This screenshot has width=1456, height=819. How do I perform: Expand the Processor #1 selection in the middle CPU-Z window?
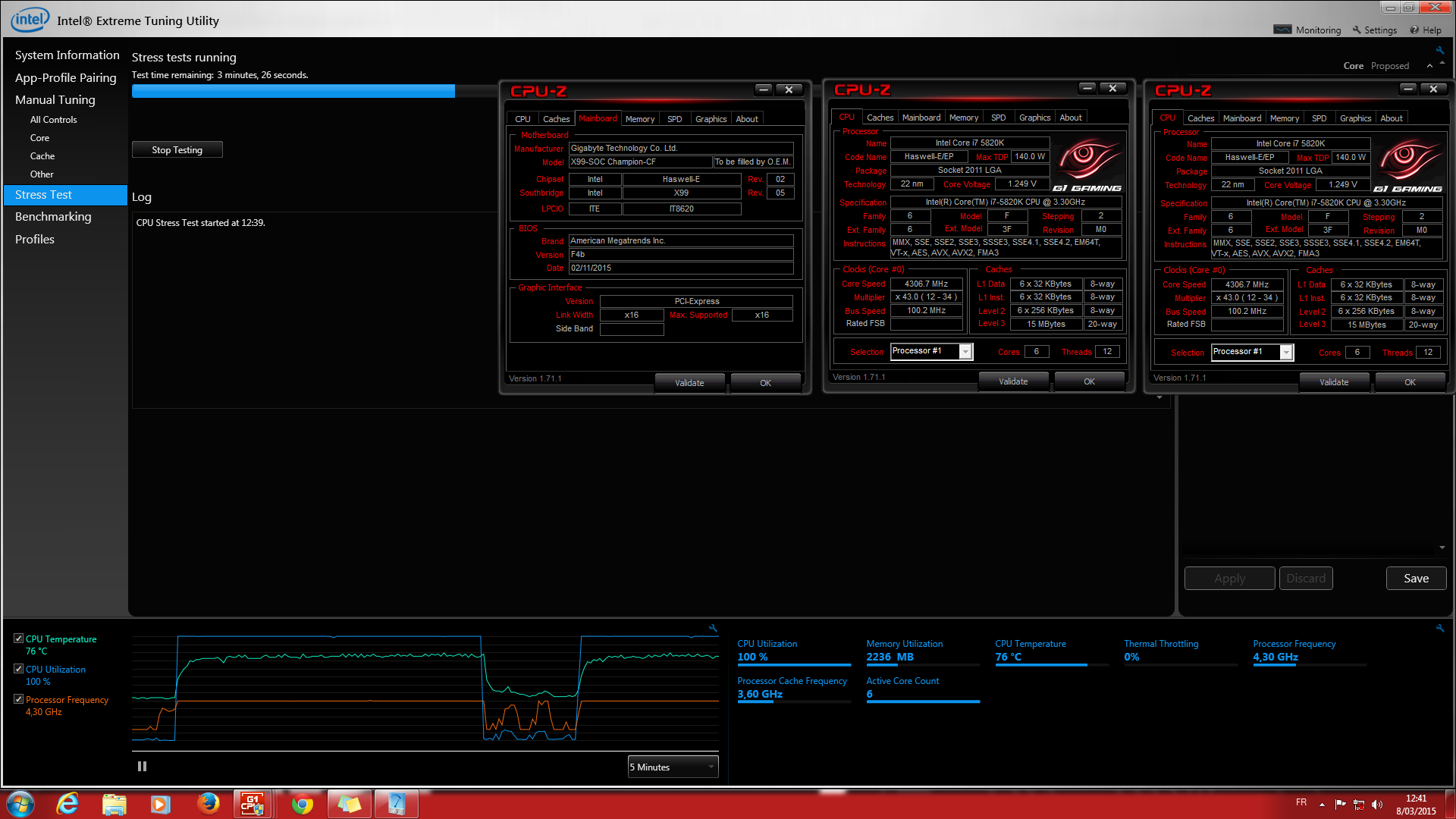coord(965,352)
